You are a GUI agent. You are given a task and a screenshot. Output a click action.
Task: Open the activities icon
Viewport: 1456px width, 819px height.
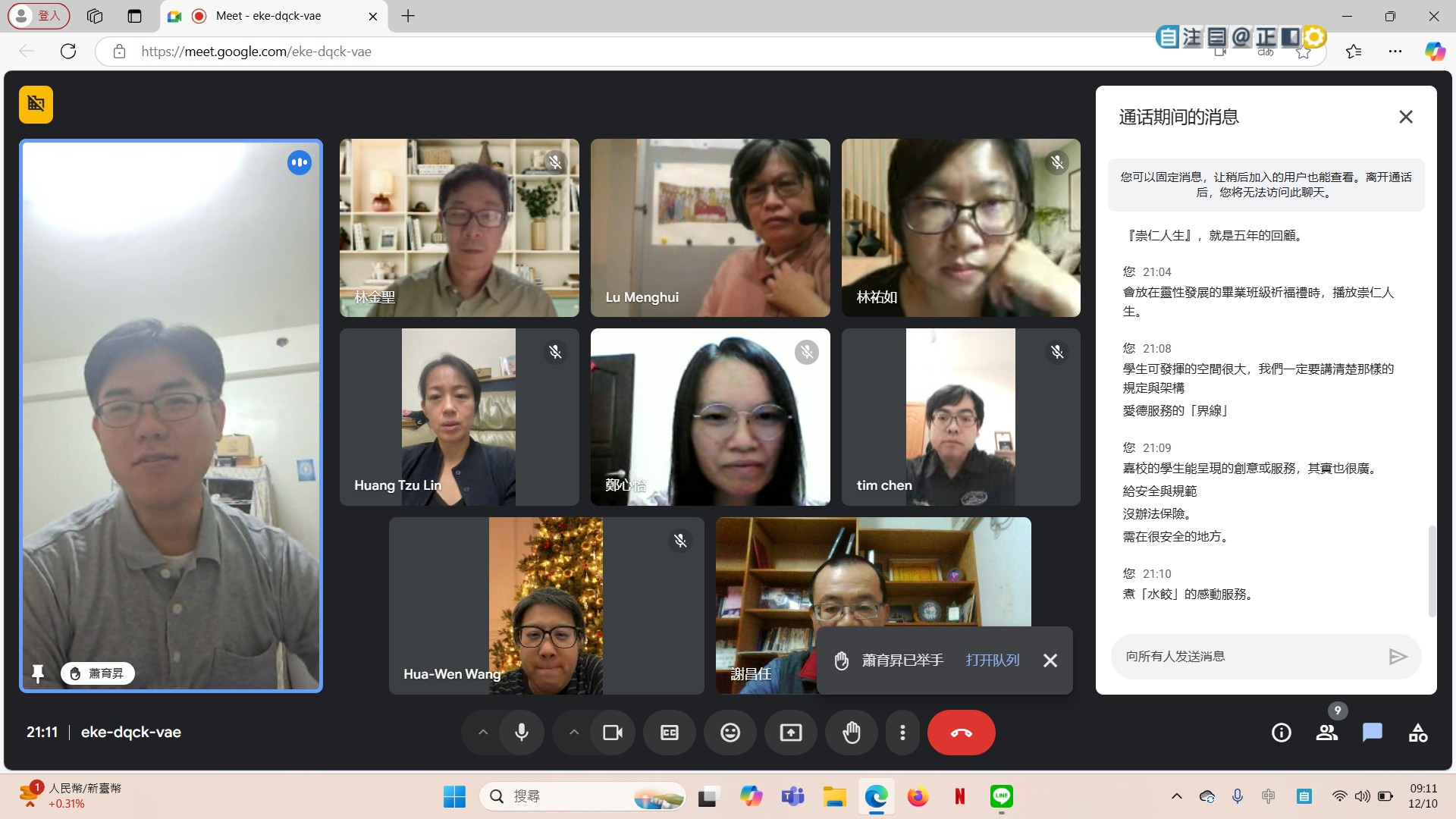pyautogui.click(x=1418, y=733)
